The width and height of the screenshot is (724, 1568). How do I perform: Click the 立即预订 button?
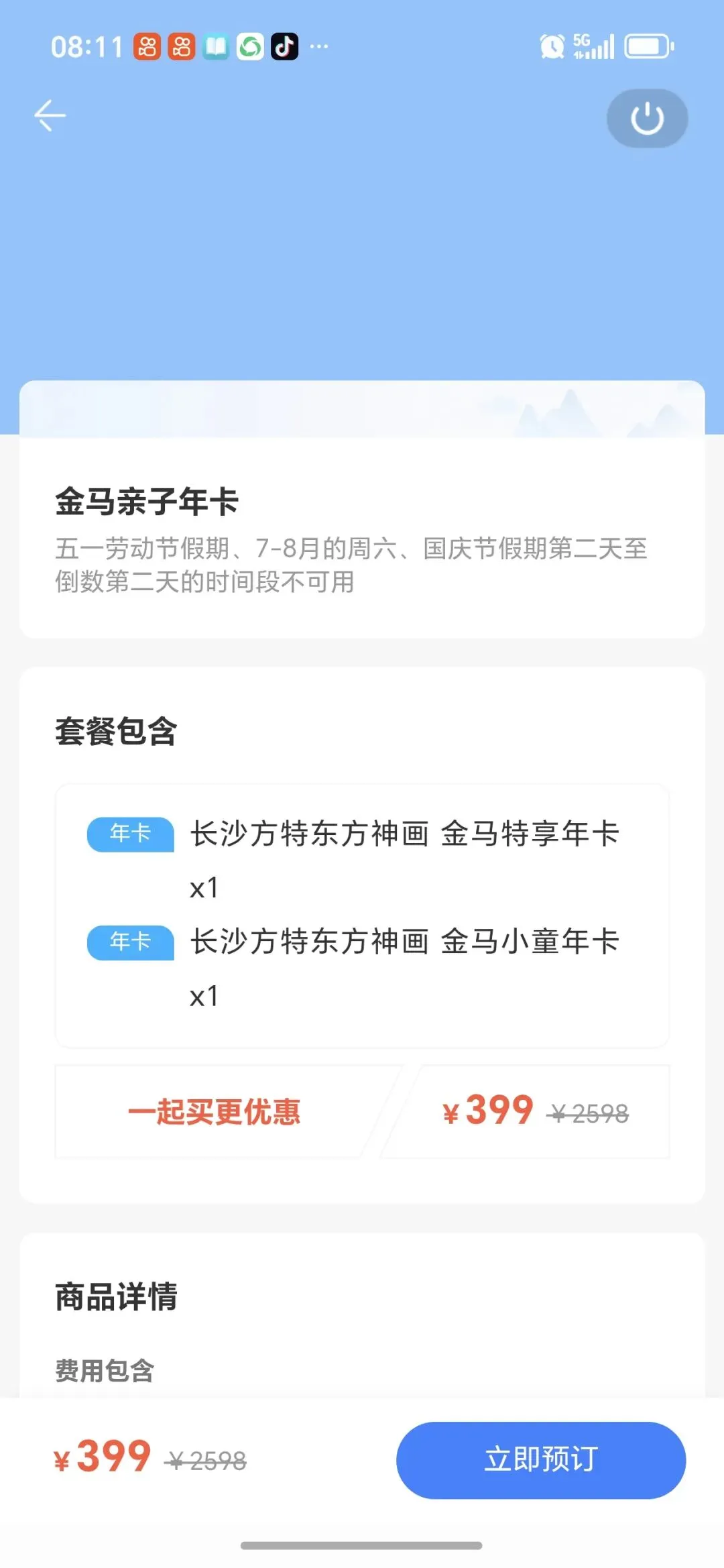click(541, 1460)
